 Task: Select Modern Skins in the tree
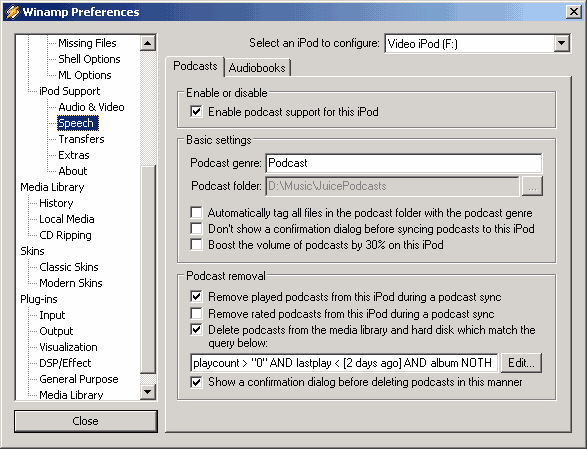click(71, 283)
